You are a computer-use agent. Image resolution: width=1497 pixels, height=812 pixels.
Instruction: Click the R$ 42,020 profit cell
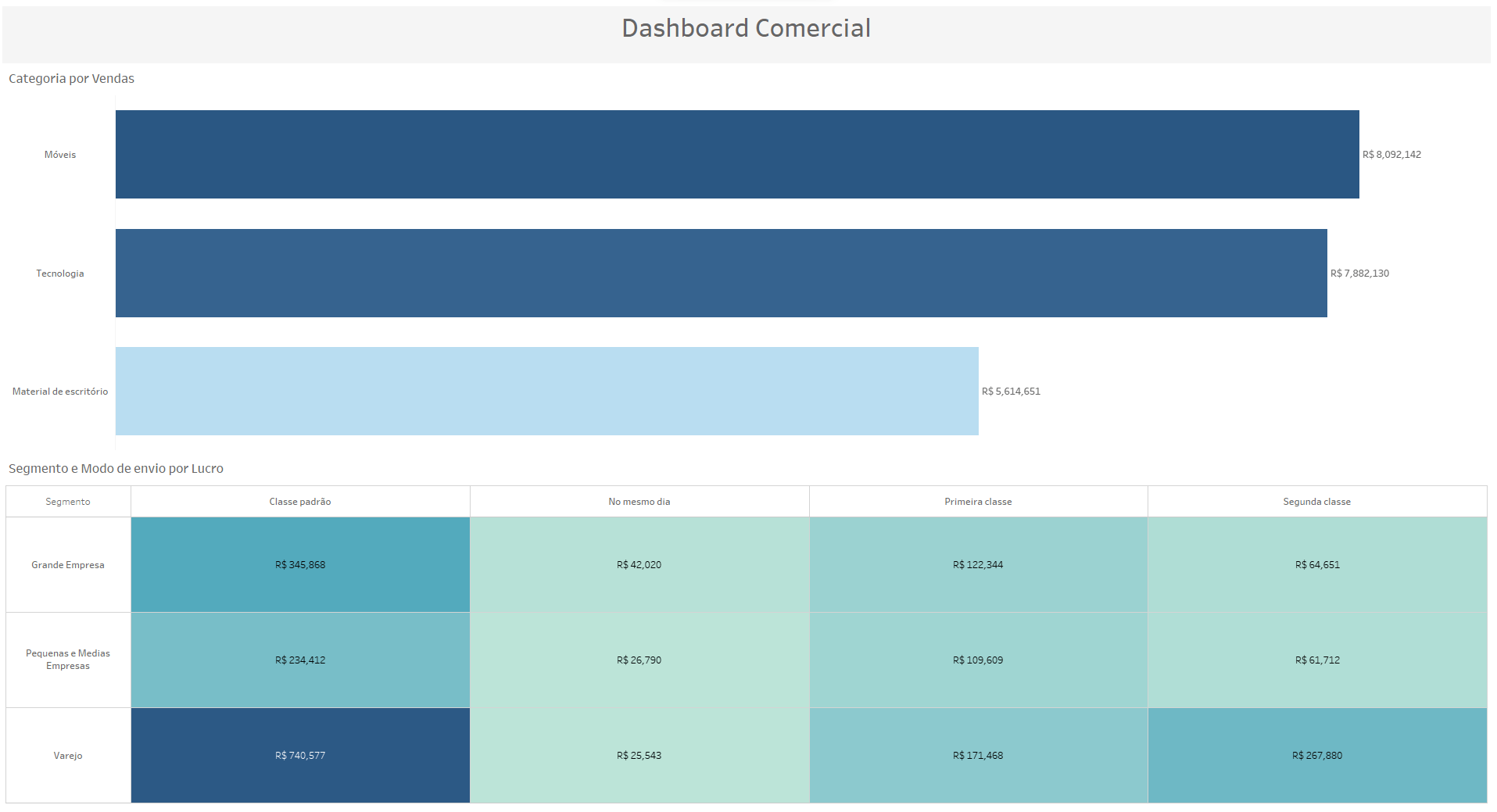(639, 565)
